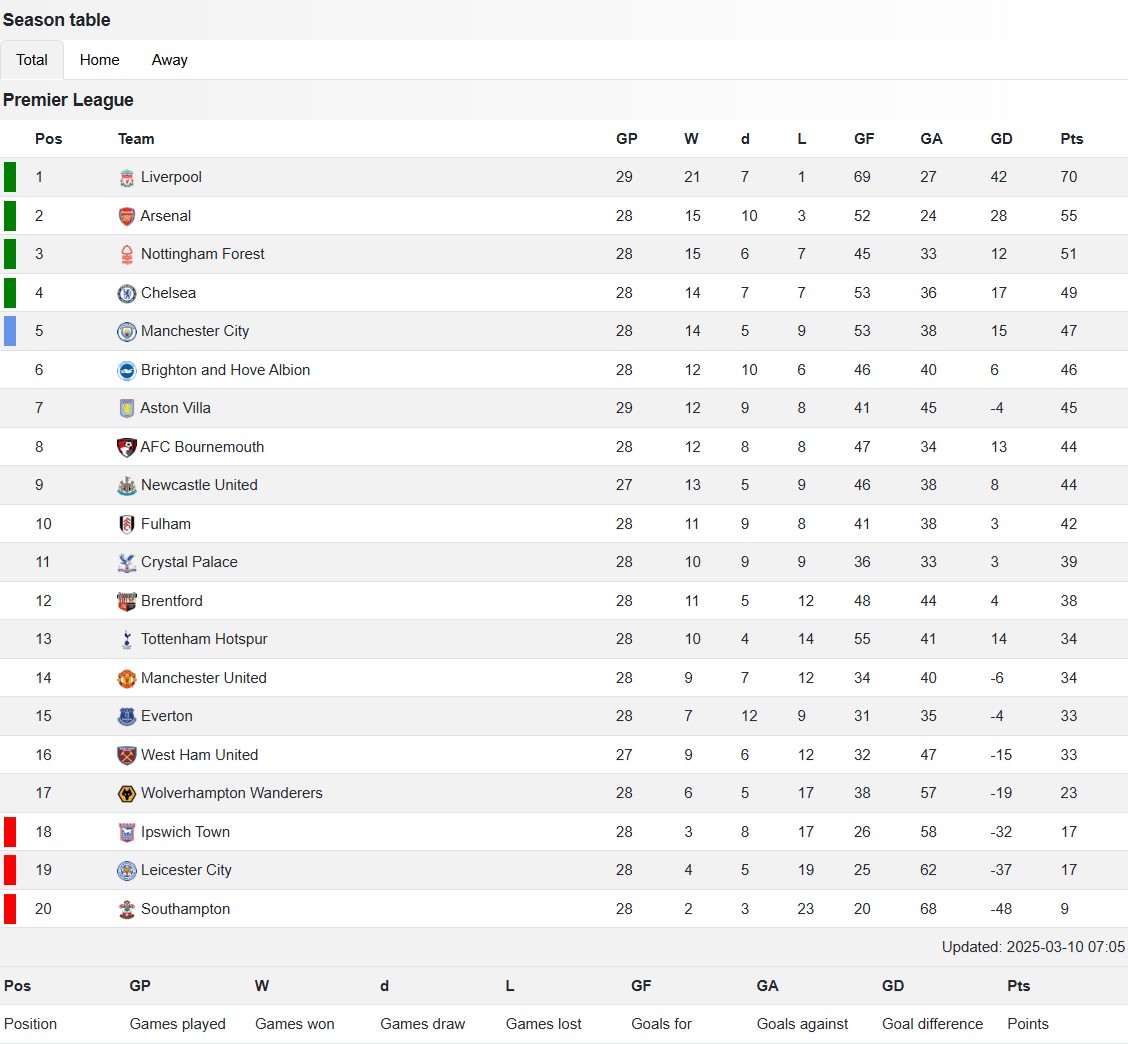The height and width of the screenshot is (1044, 1128).
Task: Click the Chelsea club crest icon
Action: (126, 293)
